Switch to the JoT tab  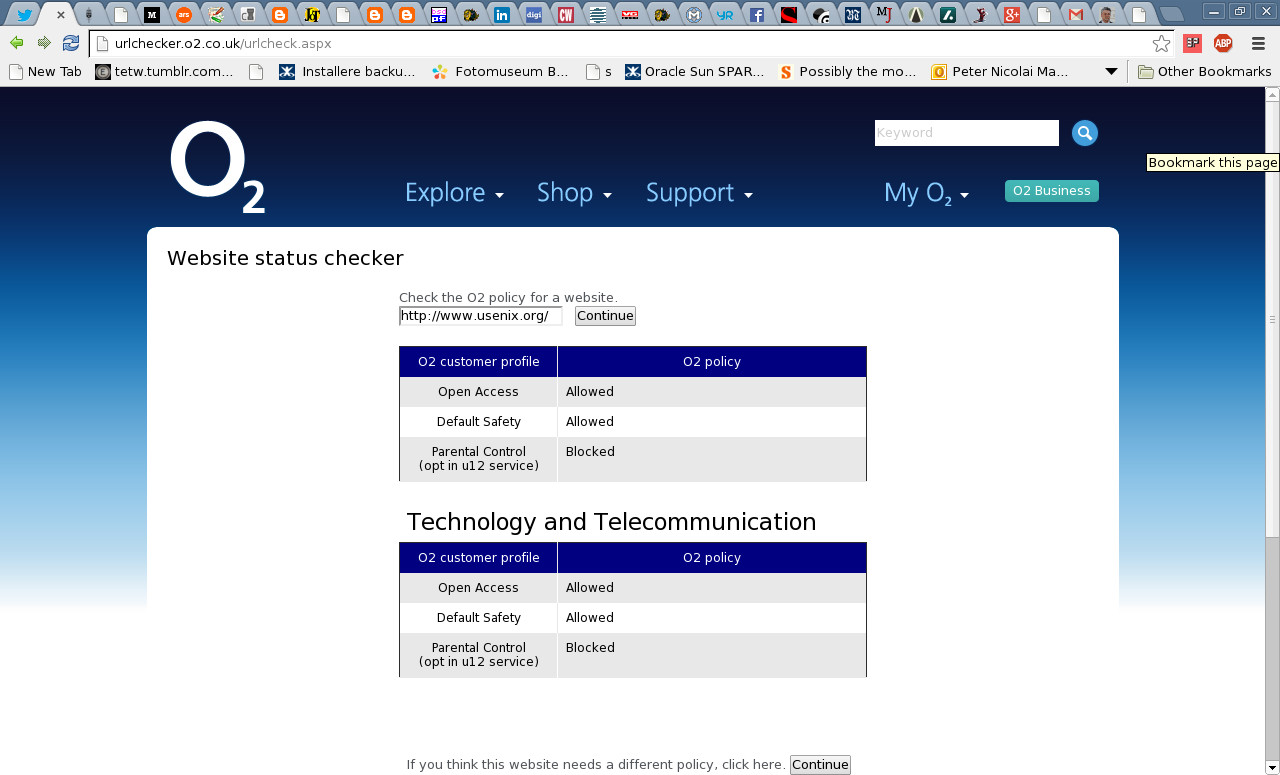(x=312, y=15)
